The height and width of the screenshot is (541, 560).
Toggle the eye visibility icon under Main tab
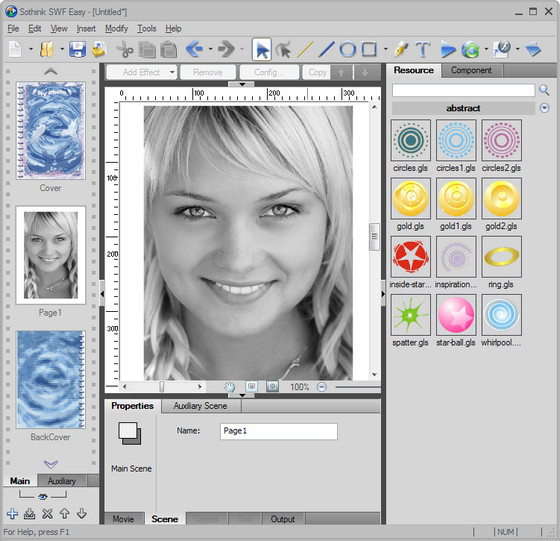click(x=43, y=496)
